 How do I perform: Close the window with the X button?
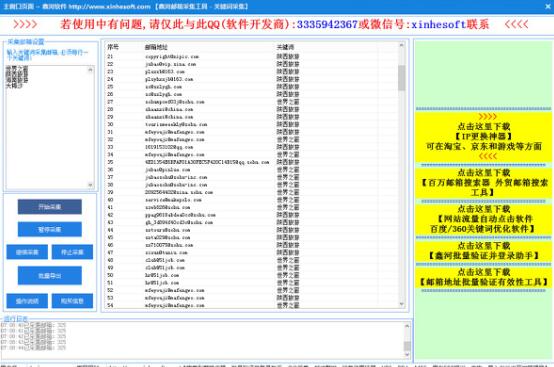tap(548, 6)
